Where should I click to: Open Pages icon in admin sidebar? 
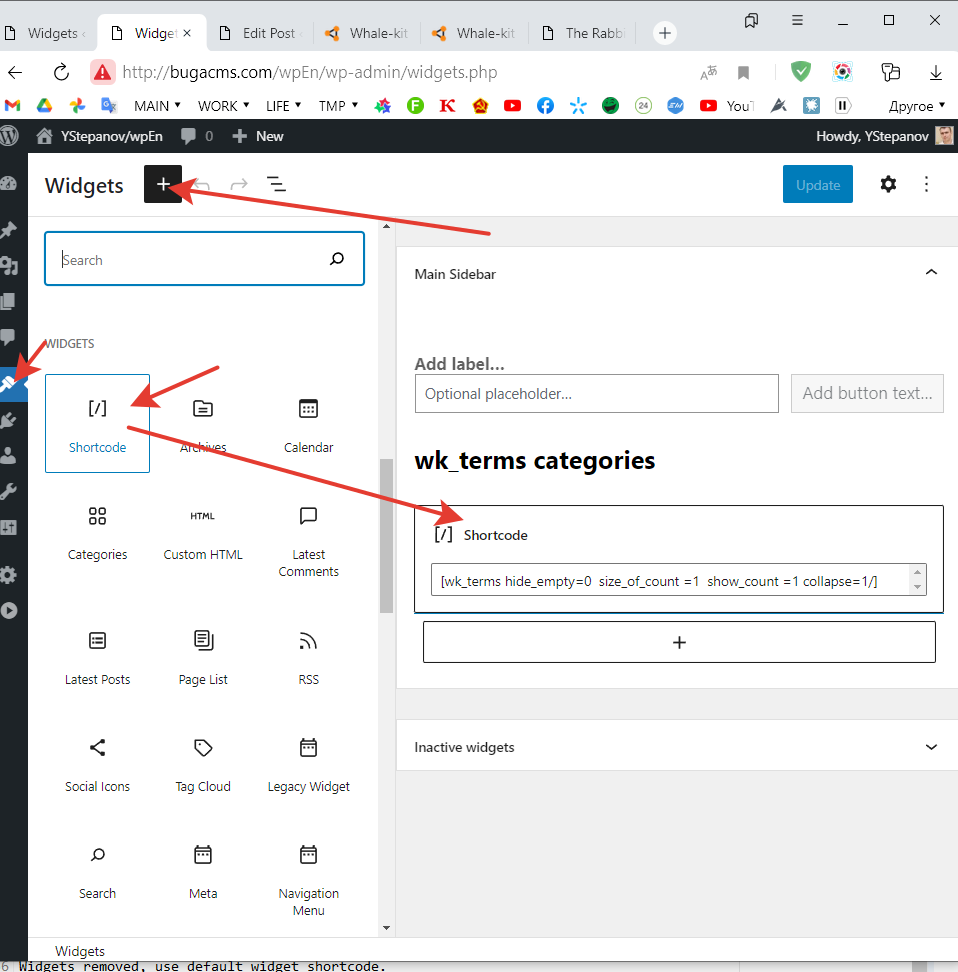[9, 302]
